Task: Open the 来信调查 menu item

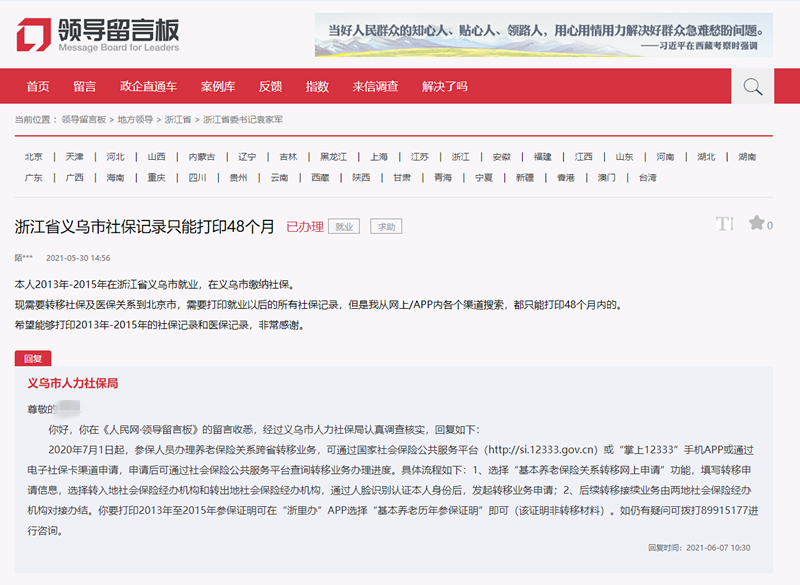Action: [x=375, y=87]
